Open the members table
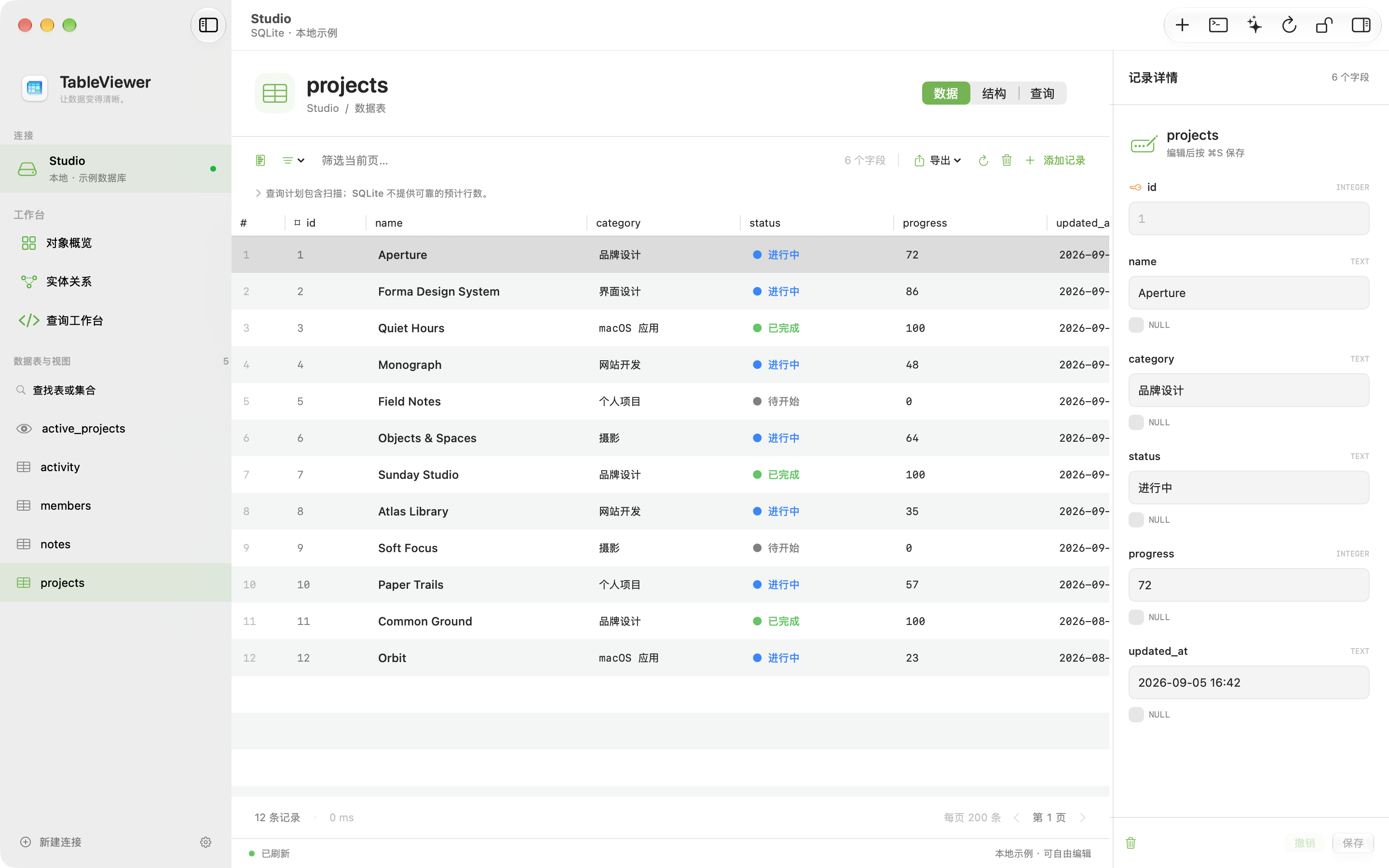The height and width of the screenshot is (868, 1389). [115, 506]
